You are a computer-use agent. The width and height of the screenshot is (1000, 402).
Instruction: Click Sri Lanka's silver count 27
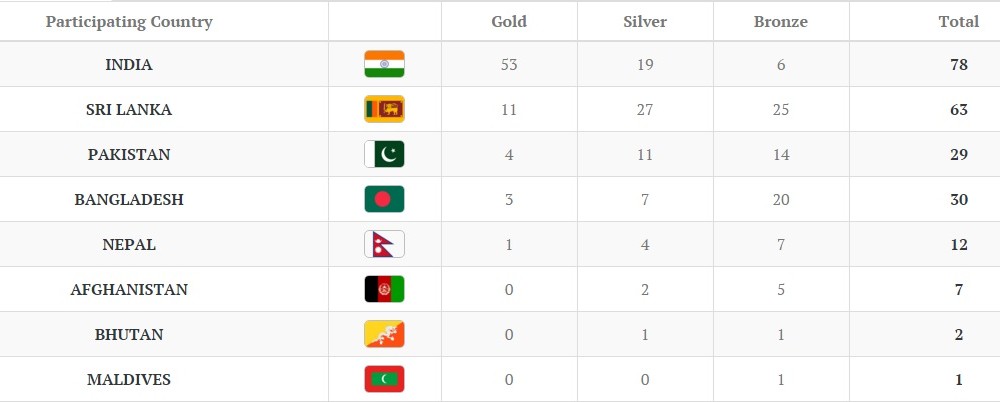point(645,110)
